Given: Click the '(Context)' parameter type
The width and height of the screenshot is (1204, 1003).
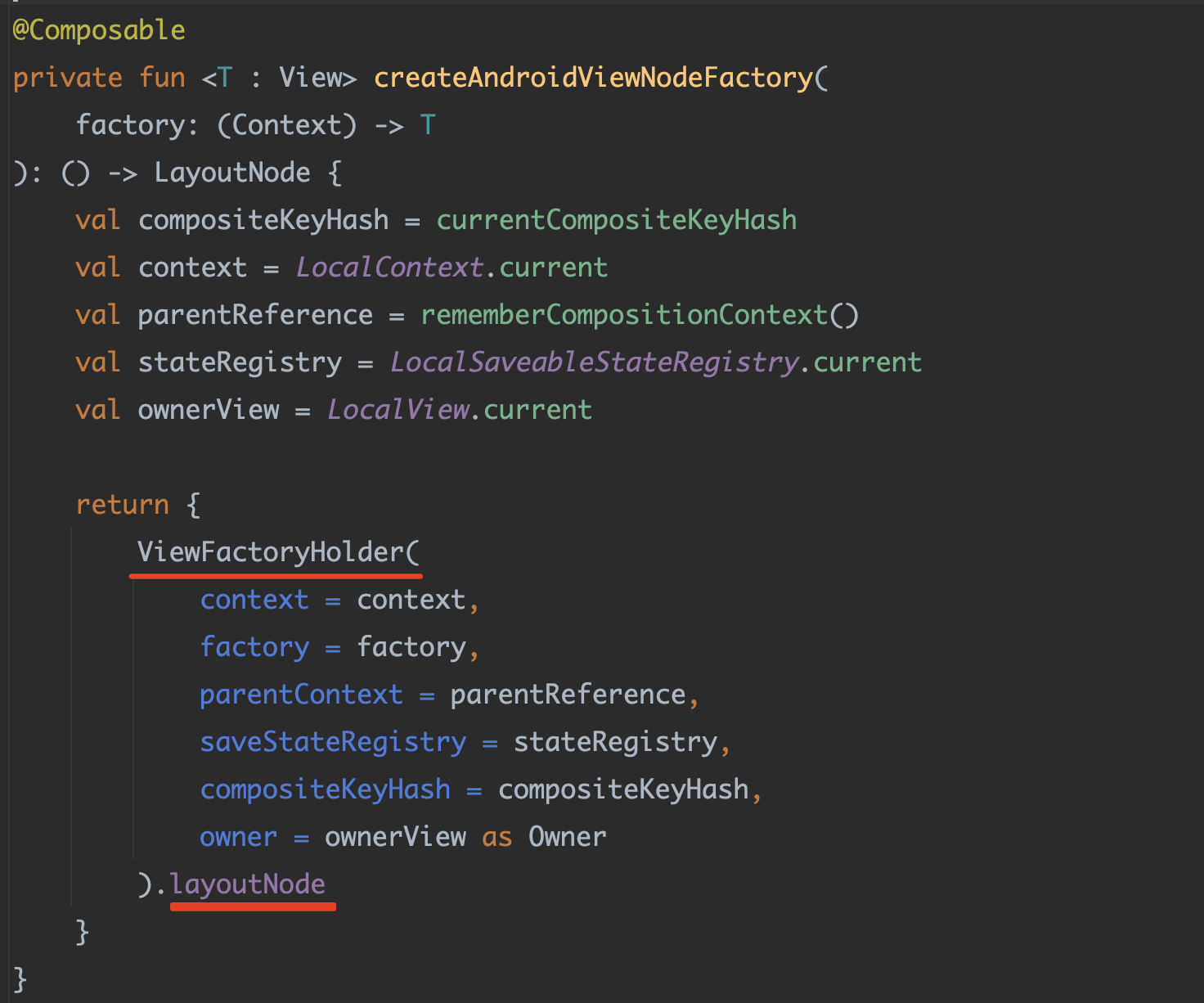Looking at the screenshot, I should point(287,125).
